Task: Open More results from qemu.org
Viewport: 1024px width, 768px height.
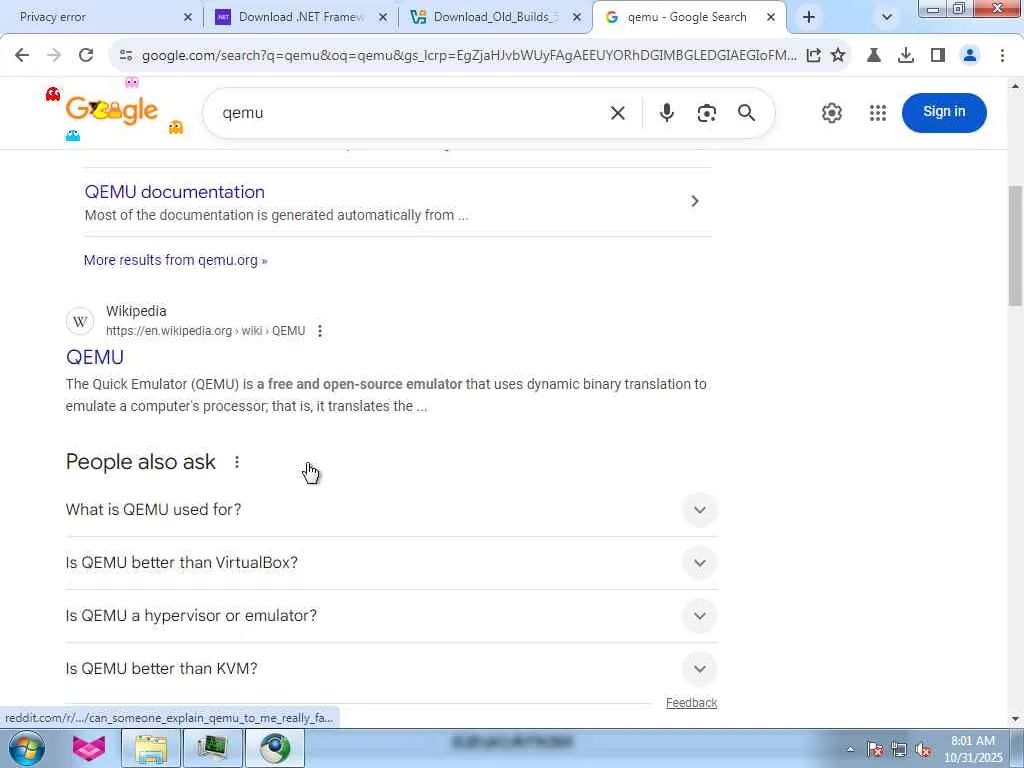Action: pyautogui.click(x=176, y=261)
